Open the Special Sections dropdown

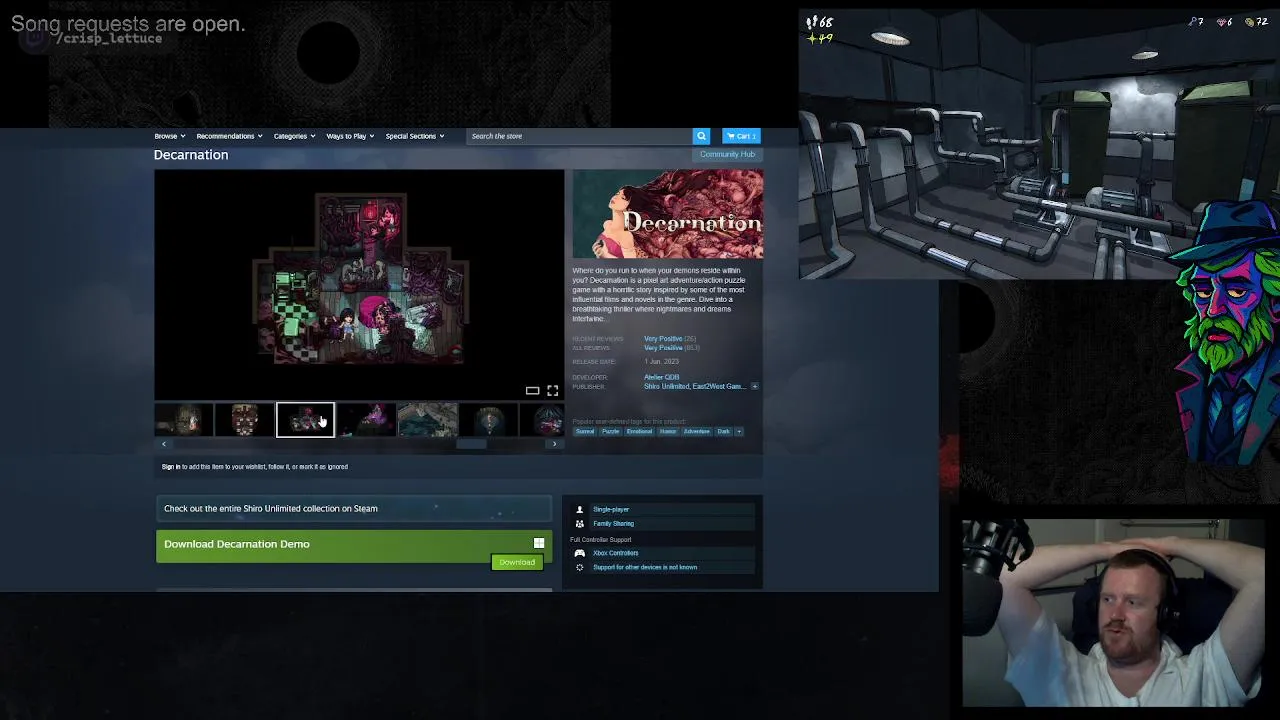point(415,136)
